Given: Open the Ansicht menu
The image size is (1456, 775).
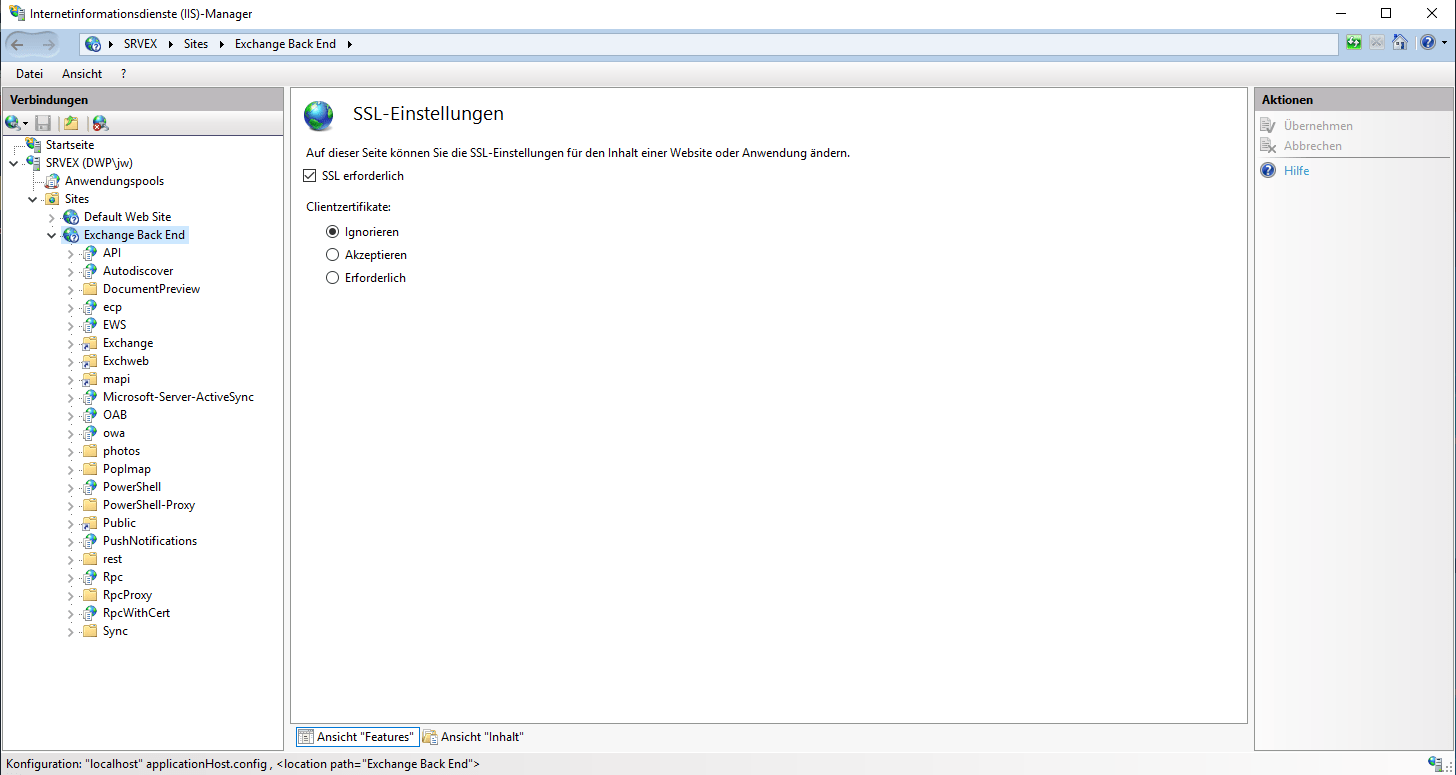Looking at the screenshot, I should (x=82, y=74).
